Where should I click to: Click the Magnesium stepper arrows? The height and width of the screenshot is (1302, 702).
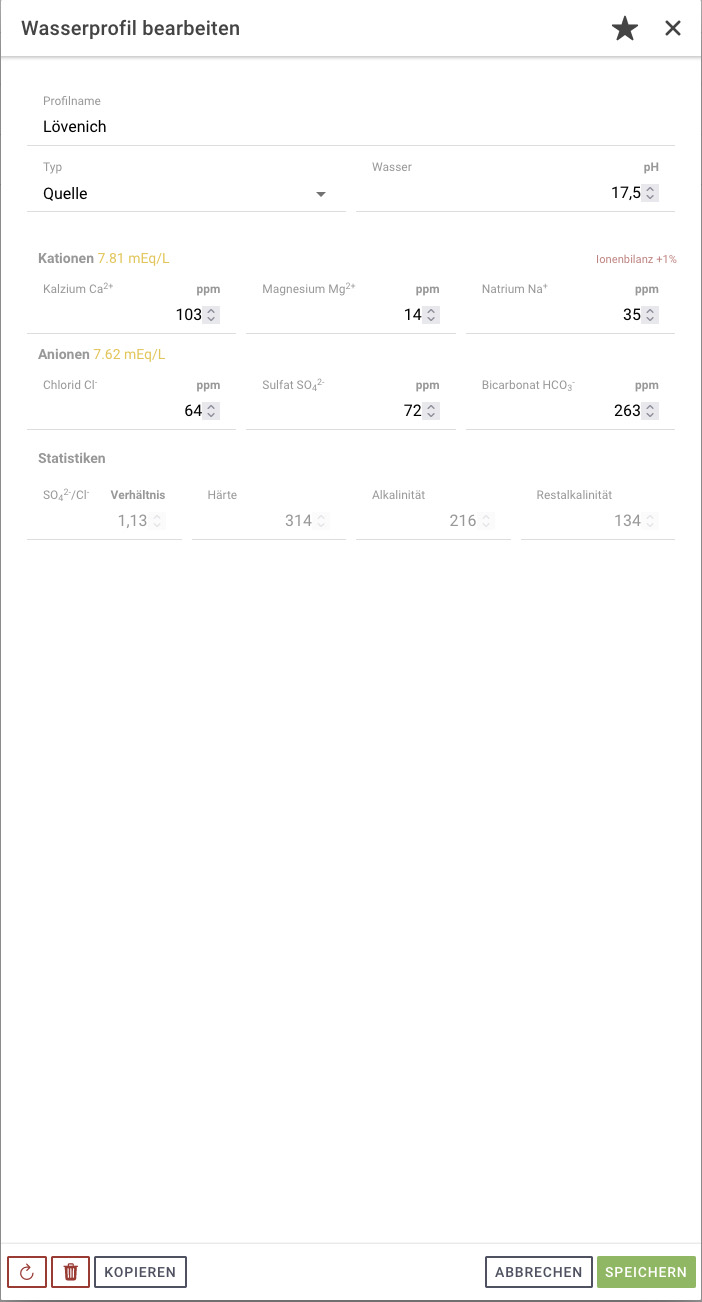point(431,315)
